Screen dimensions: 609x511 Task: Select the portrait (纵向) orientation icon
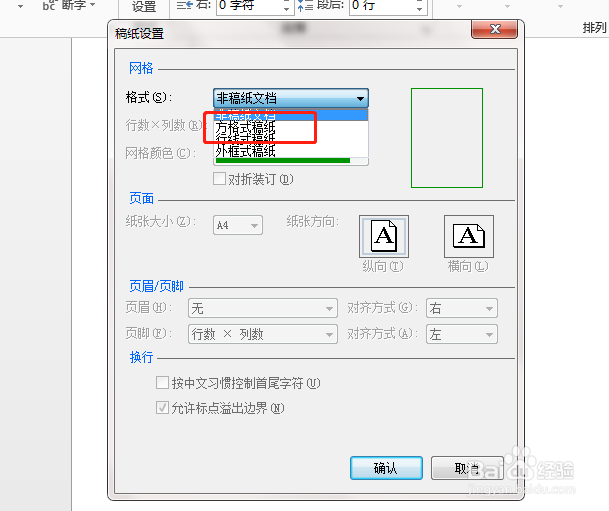[x=384, y=236]
